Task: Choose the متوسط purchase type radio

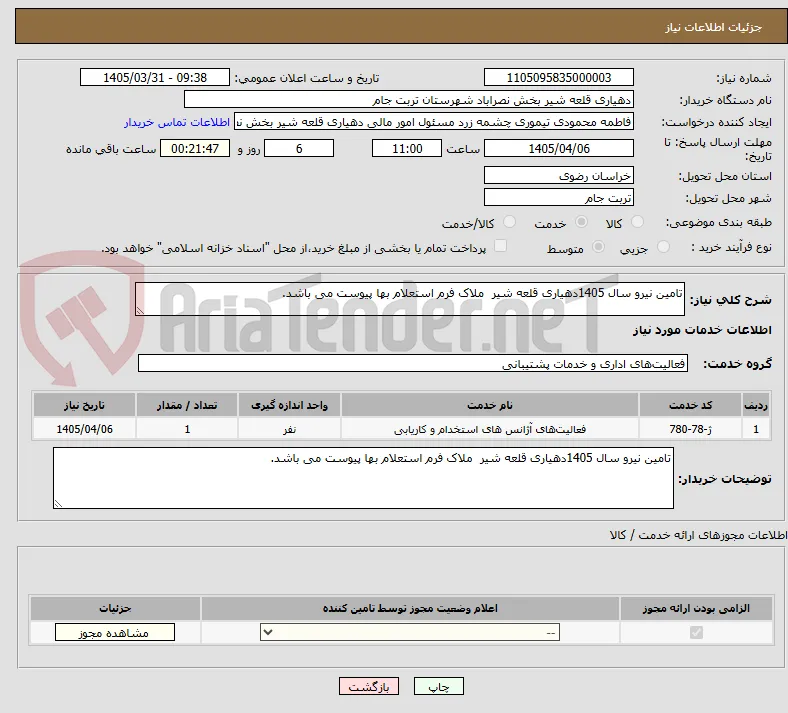Action: (599, 247)
